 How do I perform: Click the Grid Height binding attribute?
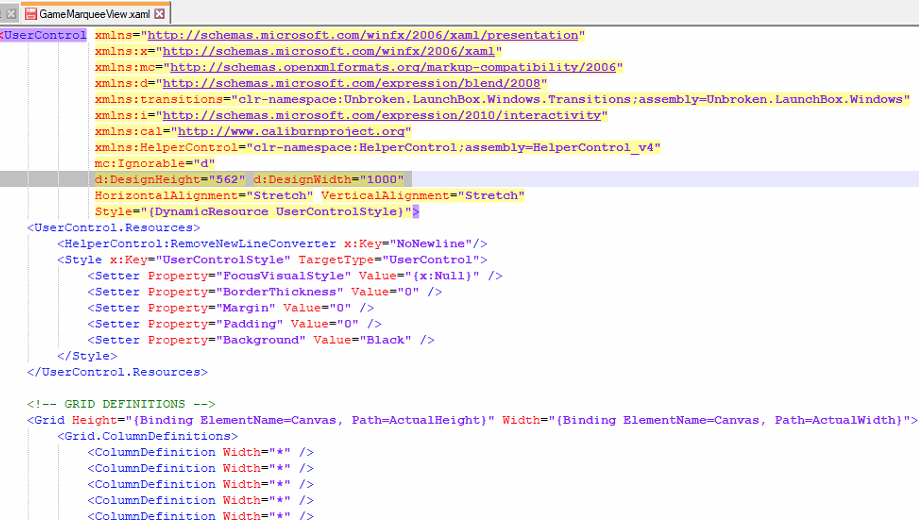click(x=283, y=420)
